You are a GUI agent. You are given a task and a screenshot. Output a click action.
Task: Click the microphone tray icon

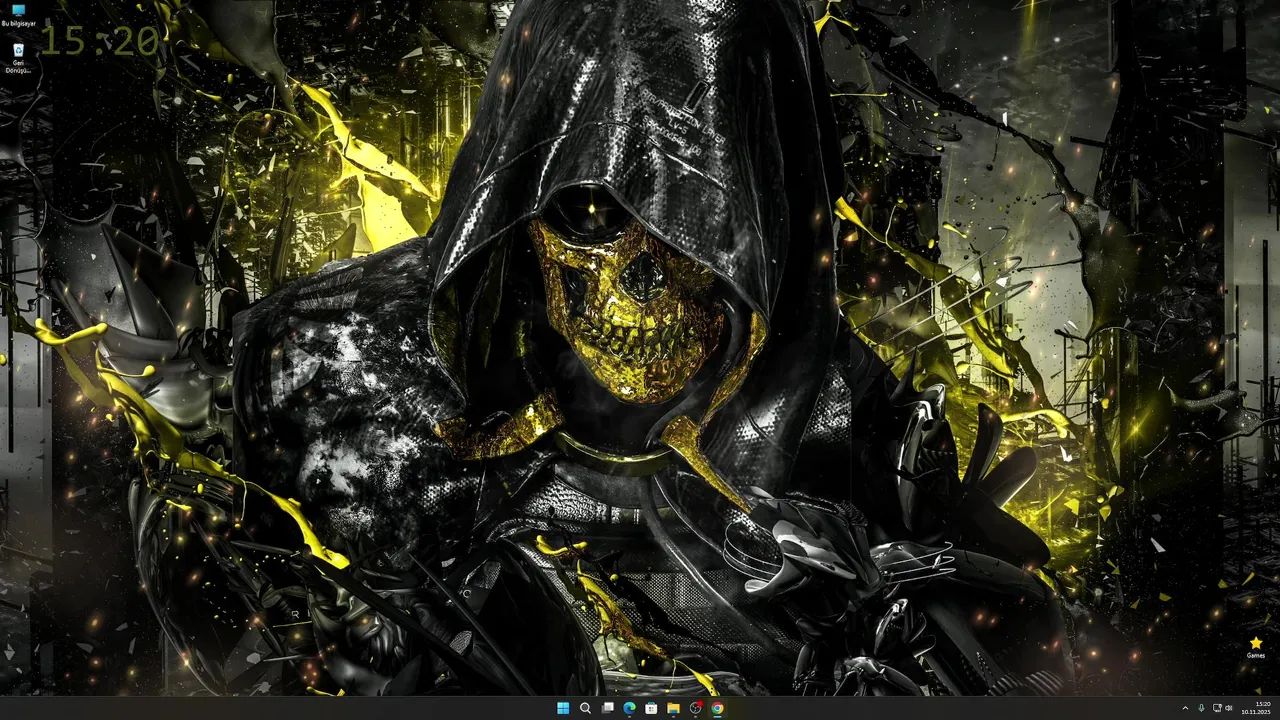pyautogui.click(x=1201, y=708)
